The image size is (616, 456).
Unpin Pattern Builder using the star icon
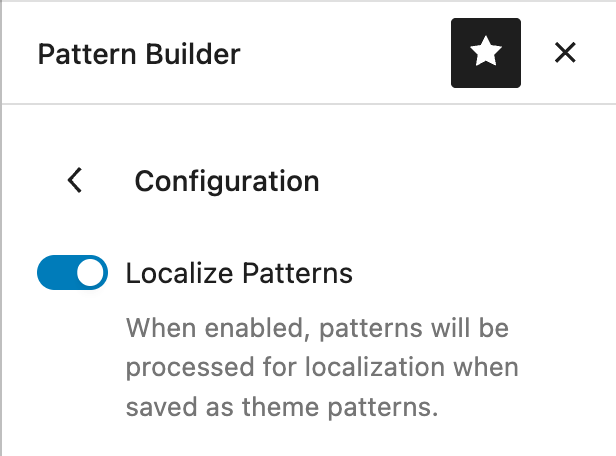486,53
